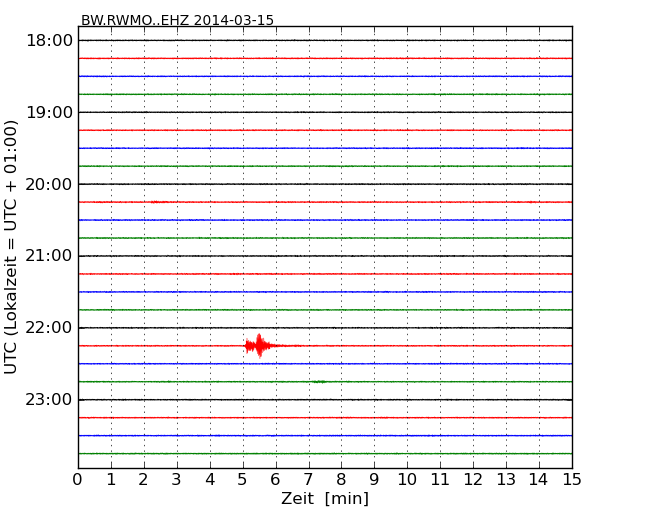This screenshot has height=520, width=650.
Task: Click the x-axis tick label 12
Action: point(473,480)
